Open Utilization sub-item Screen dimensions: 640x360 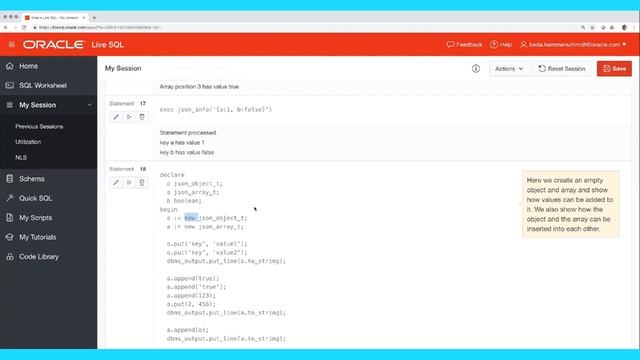pyautogui.click(x=28, y=142)
